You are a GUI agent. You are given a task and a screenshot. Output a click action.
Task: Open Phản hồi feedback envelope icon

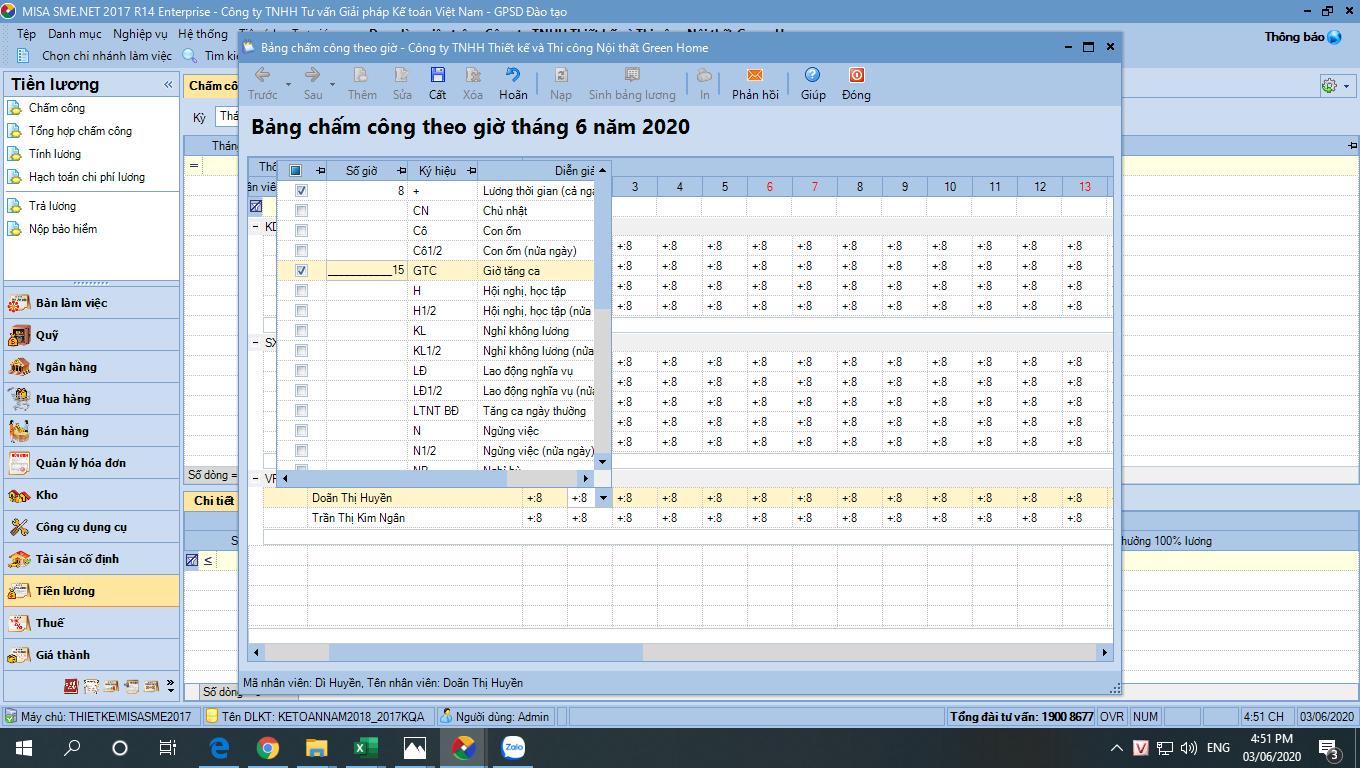755,76
